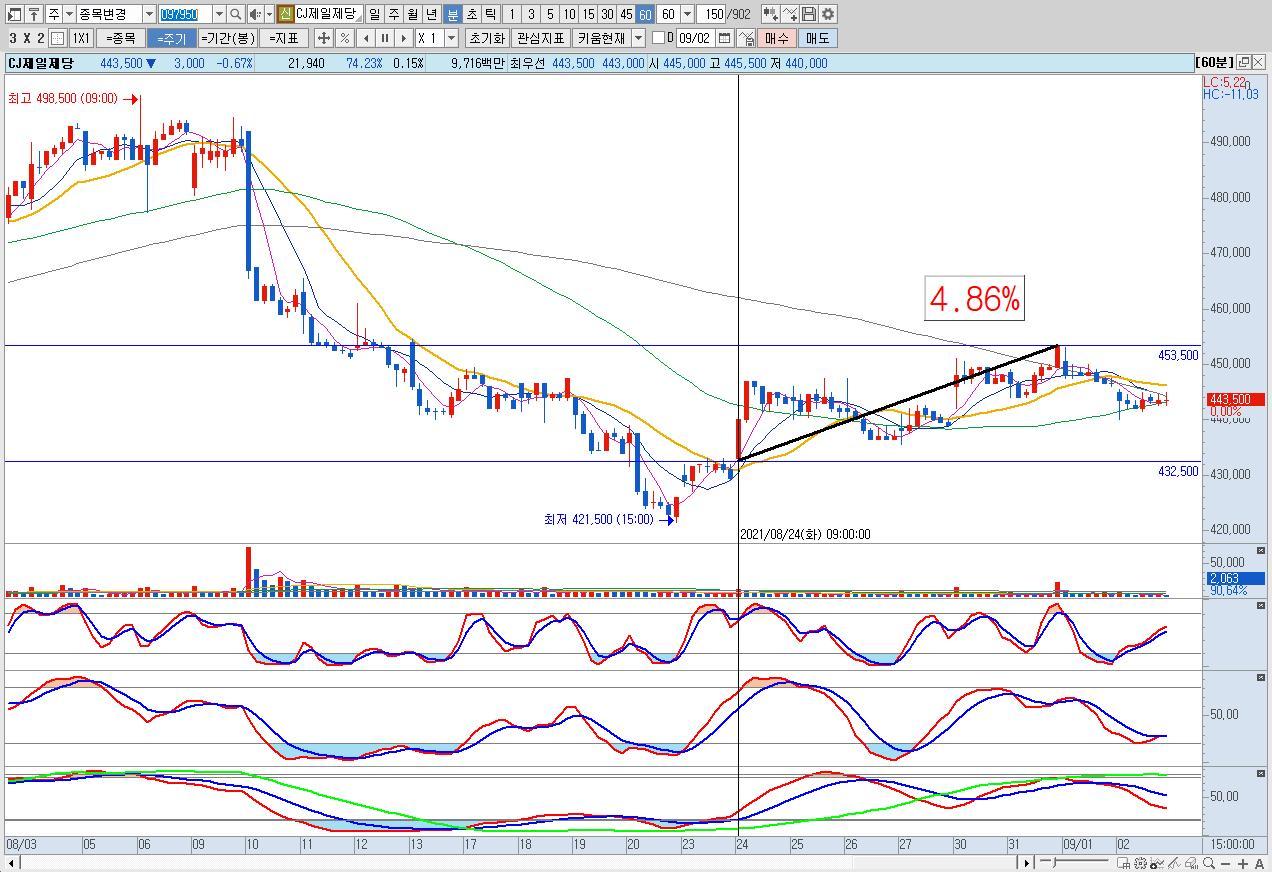Click the text 'A' icon at bottom-right
1272x872 pixels.
pos(1259,863)
